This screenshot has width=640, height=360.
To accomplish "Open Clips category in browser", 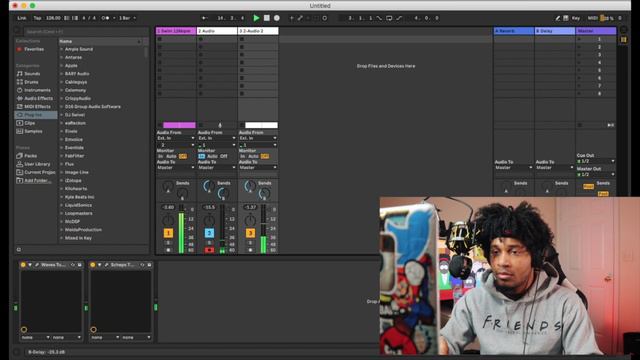I will point(29,123).
